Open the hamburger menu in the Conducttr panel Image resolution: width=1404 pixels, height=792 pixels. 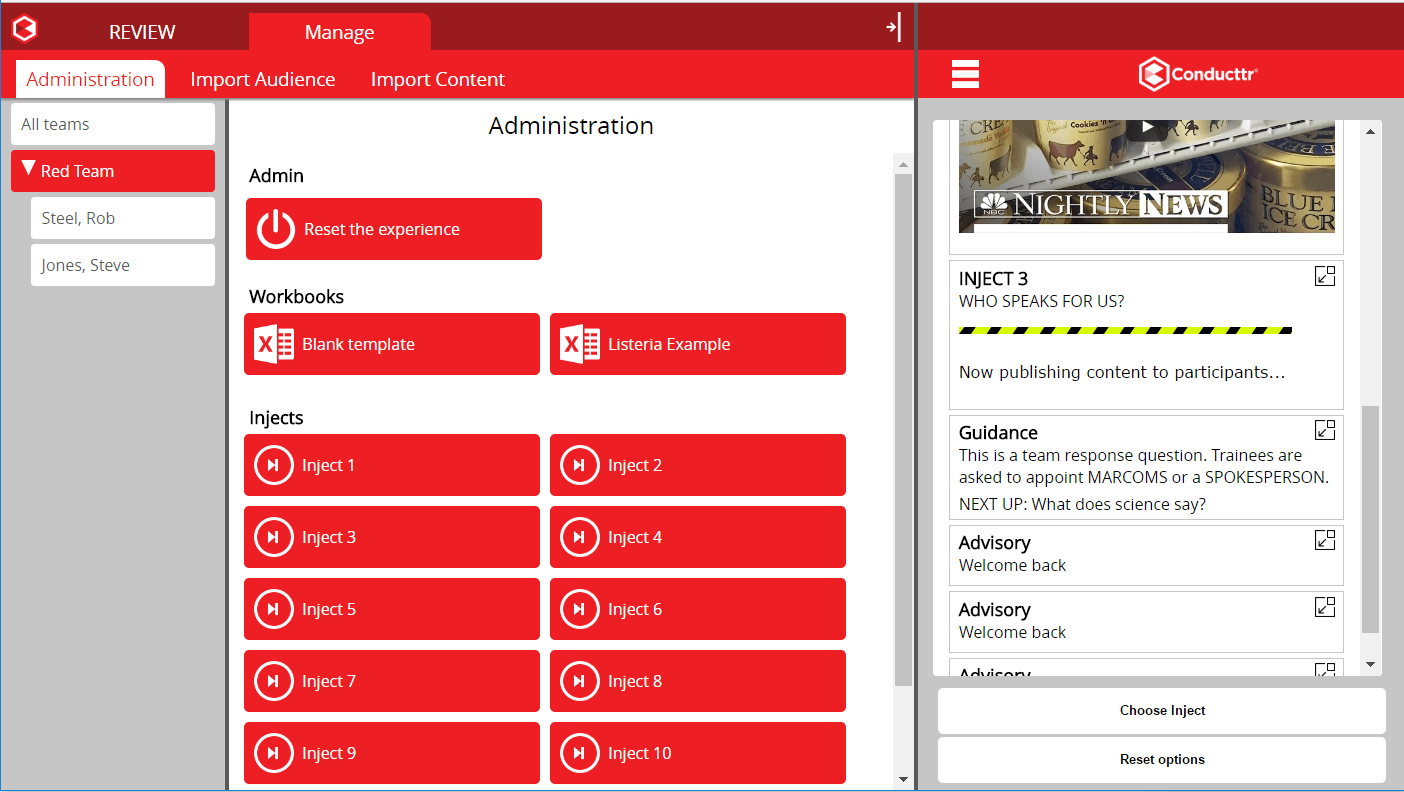pos(965,74)
